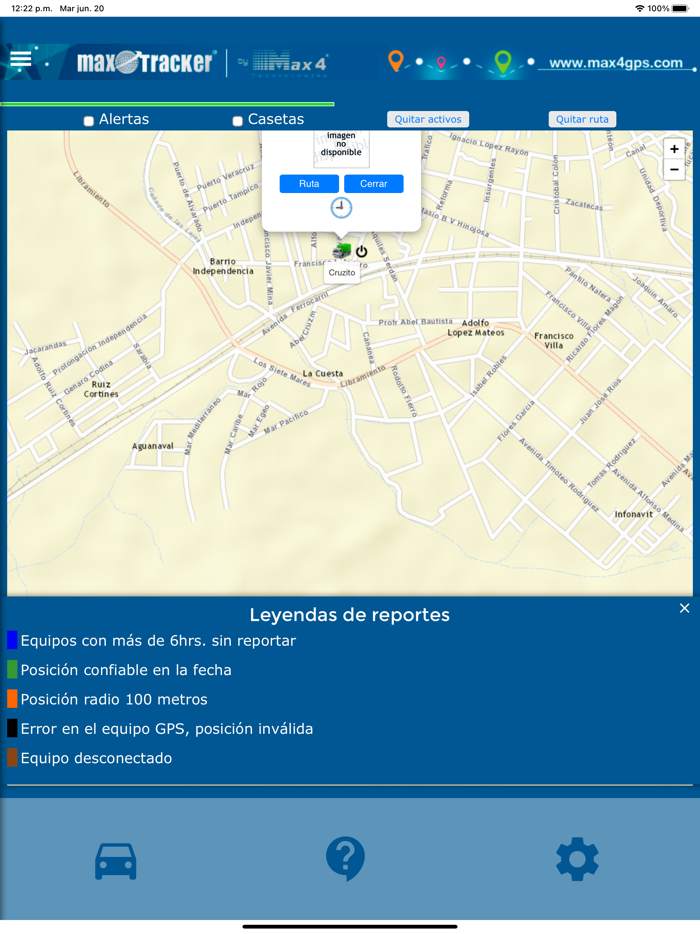The width and height of the screenshot is (700, 934).
Task: Click the Infonavit map label
Action: click(x=634, y=514)
